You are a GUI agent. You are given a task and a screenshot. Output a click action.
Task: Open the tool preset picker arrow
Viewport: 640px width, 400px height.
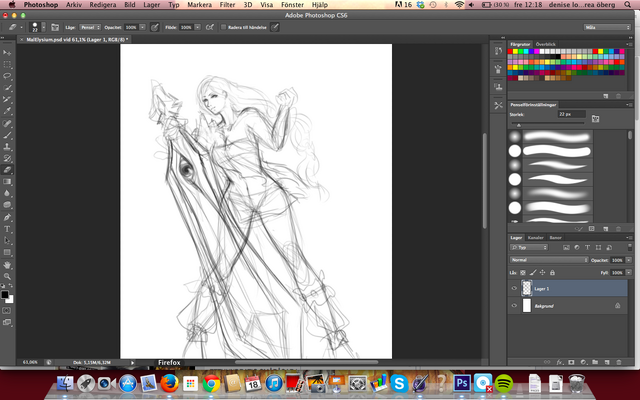pos(21,27)
